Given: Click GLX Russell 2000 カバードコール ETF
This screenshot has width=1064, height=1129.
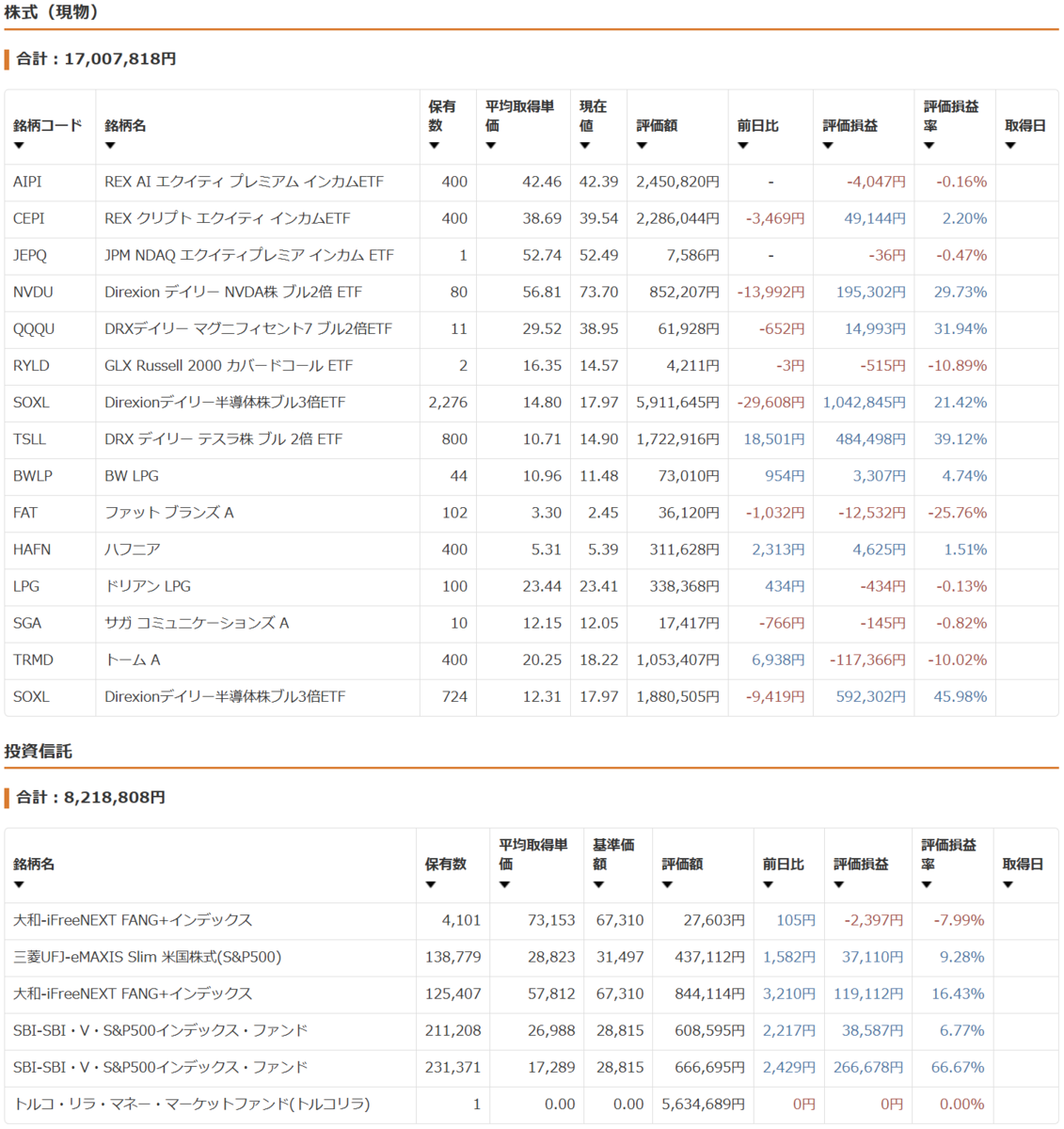Looking at the screenshot, I should pos(229,365).
